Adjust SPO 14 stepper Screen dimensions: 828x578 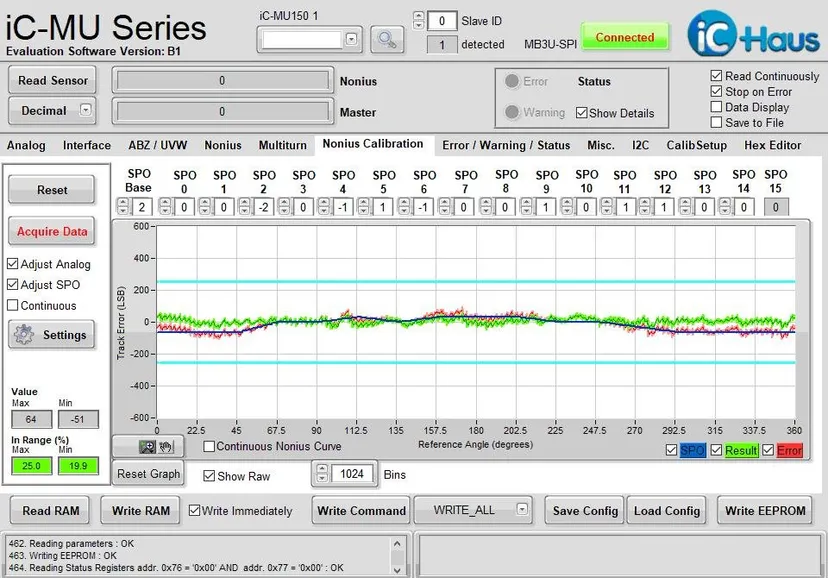[x=725, y=206]
